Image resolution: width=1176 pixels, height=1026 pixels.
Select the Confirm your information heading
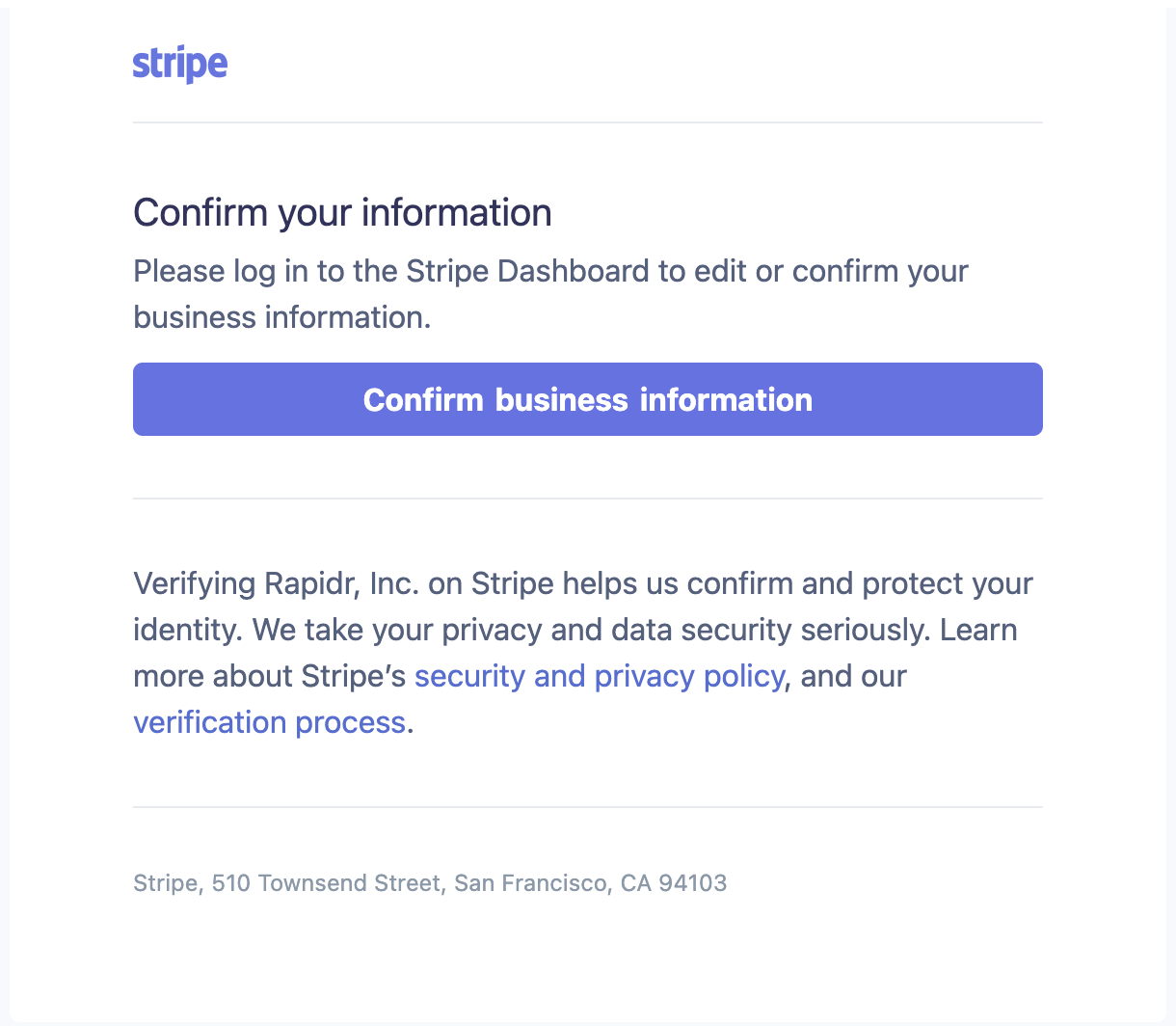coord(342,212)
